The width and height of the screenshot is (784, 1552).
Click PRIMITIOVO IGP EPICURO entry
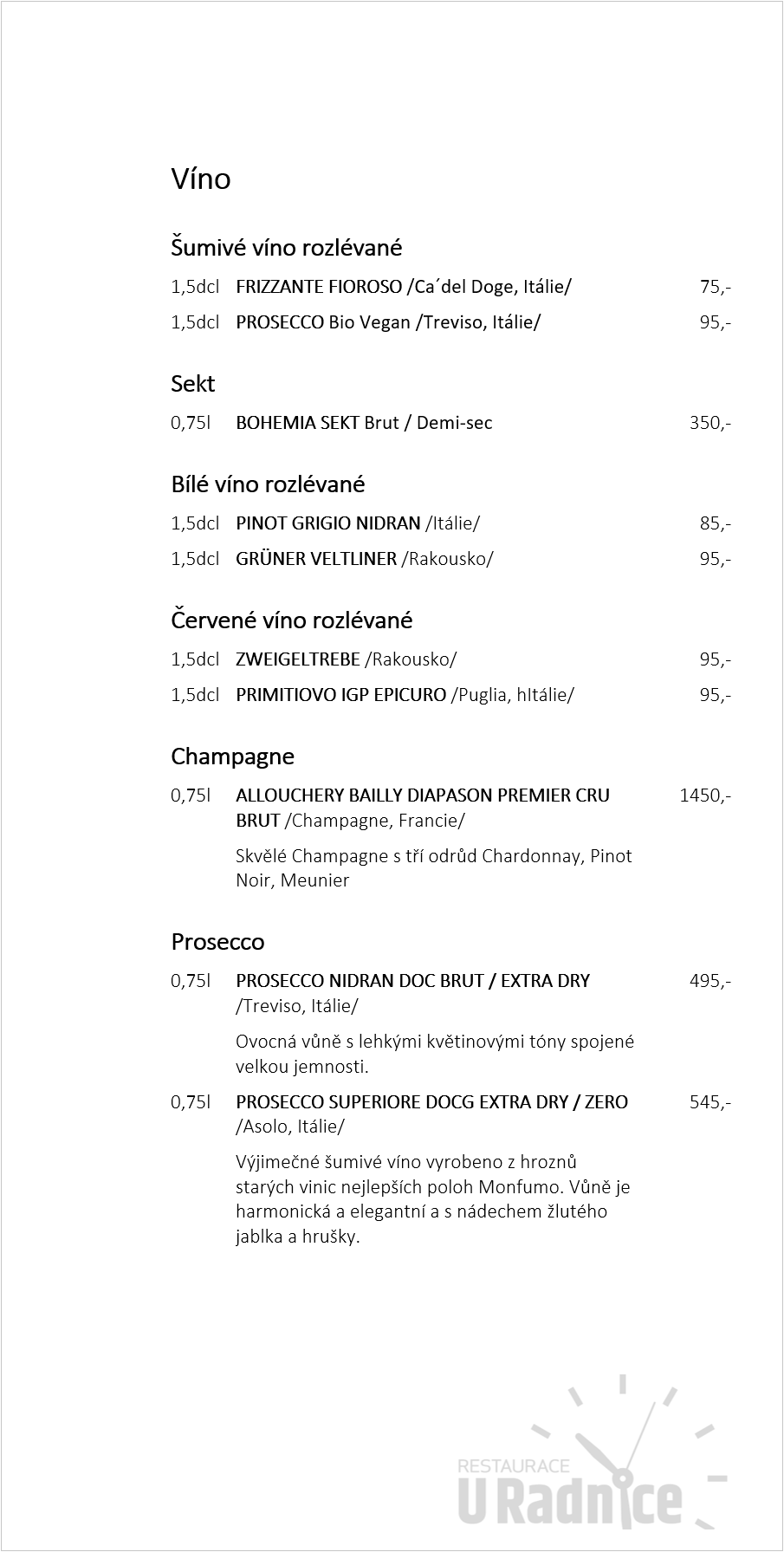pos(340,695)
